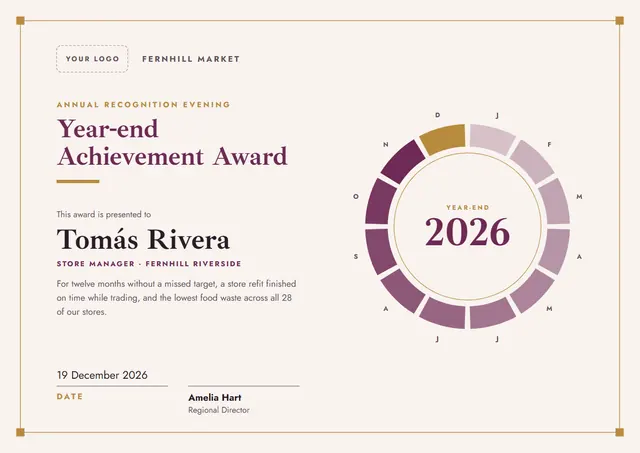Click the "FERNHILL MARKET" company name
The height and width of the screenshot is (453, 640).
[x=191, y=59]
